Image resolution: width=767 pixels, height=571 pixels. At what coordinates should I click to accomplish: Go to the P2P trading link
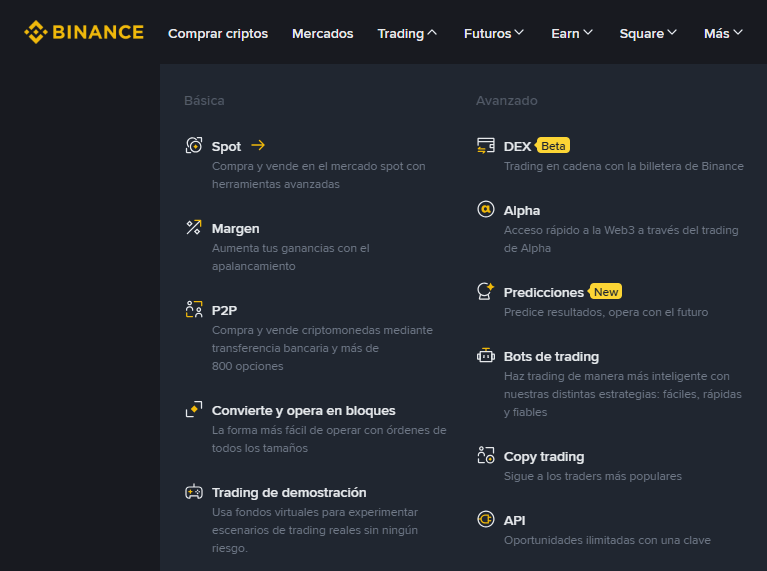224,310
